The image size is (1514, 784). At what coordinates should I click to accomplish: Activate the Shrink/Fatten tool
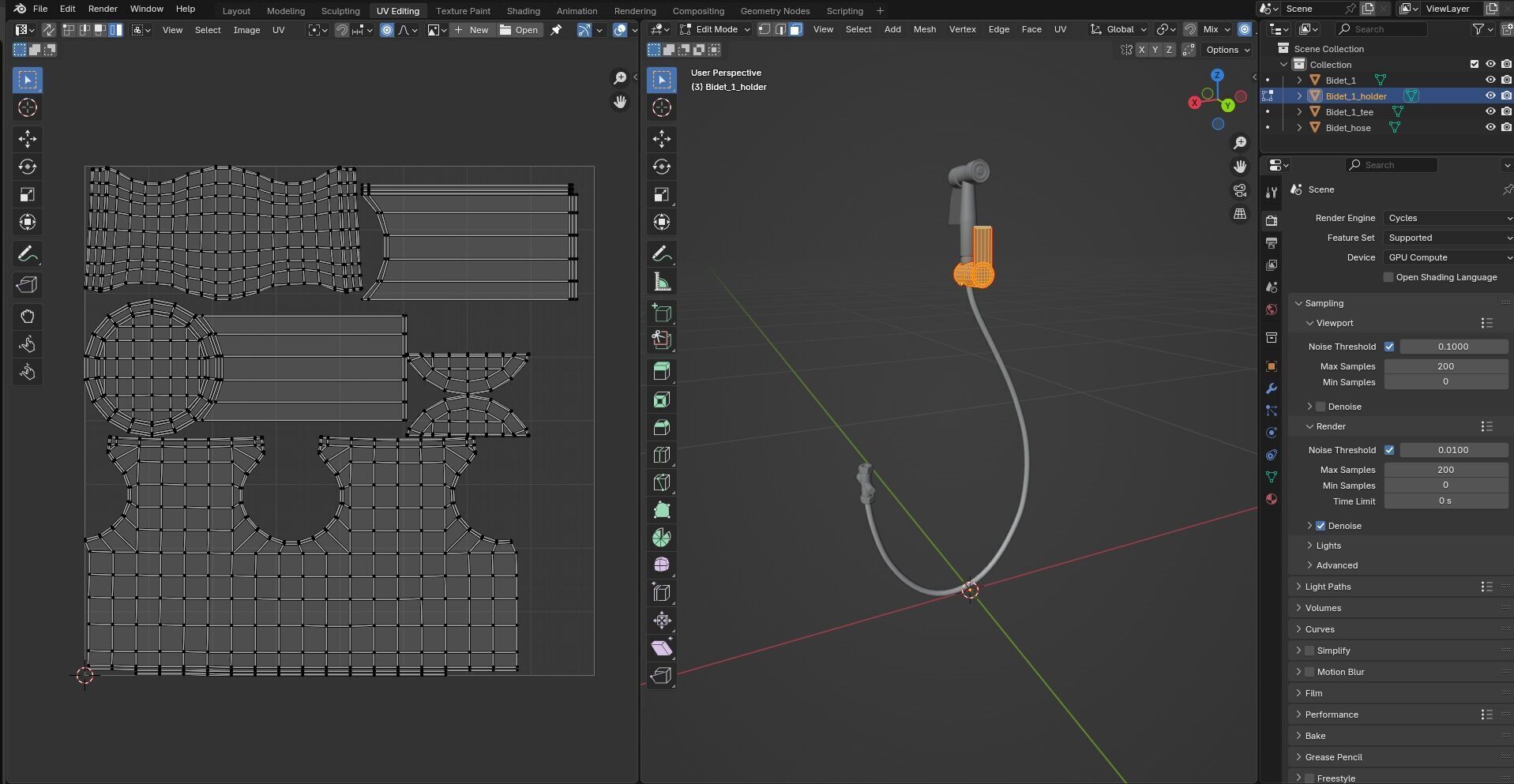662,620
